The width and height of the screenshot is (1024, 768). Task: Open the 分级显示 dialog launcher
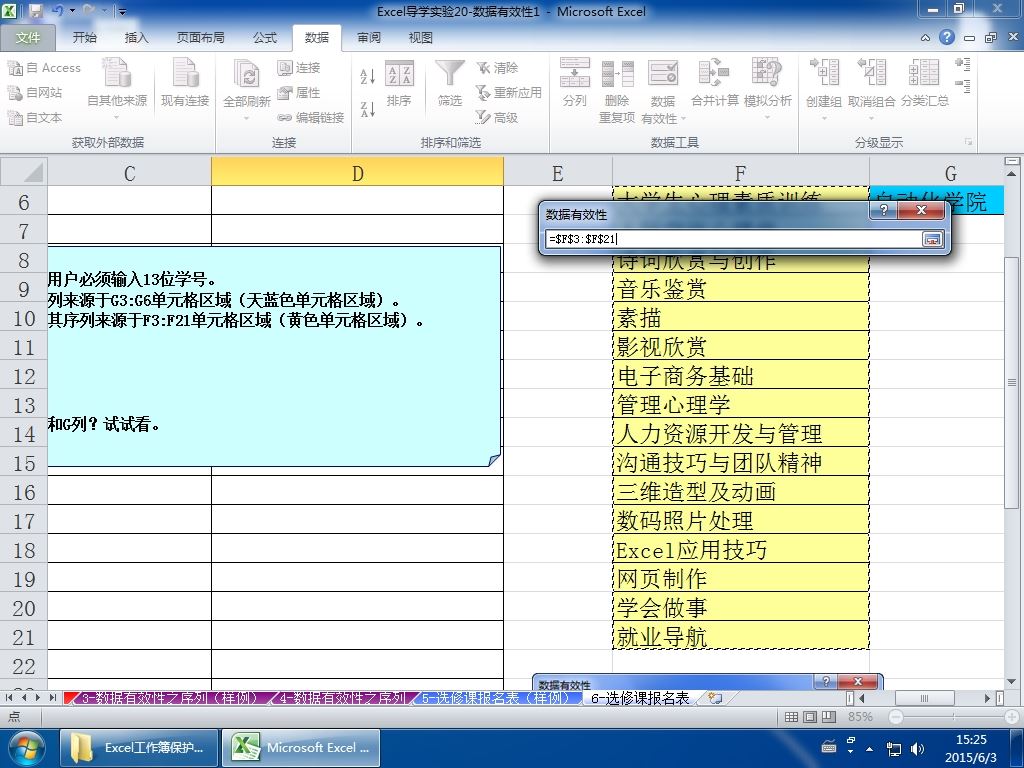click(x=968, y=142)
